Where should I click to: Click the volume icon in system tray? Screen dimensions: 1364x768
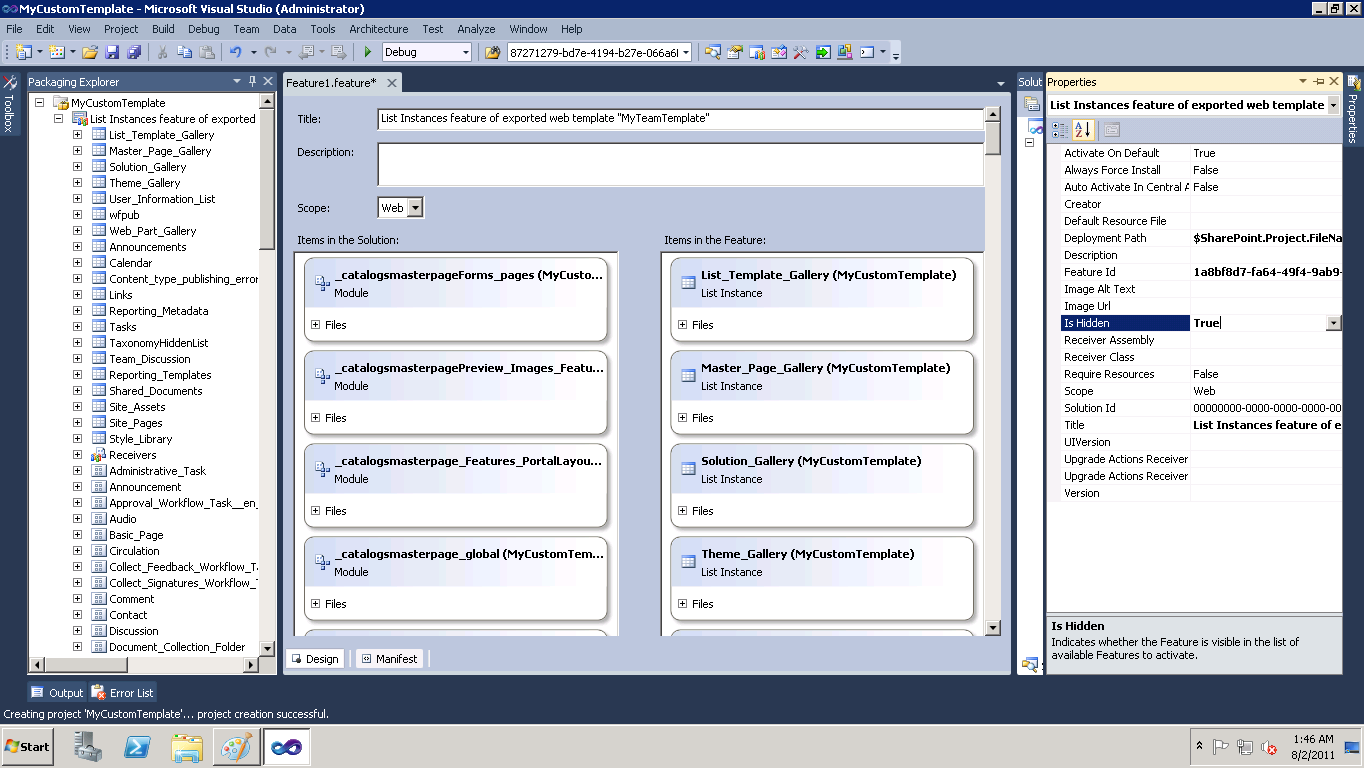pos(1268,747)
